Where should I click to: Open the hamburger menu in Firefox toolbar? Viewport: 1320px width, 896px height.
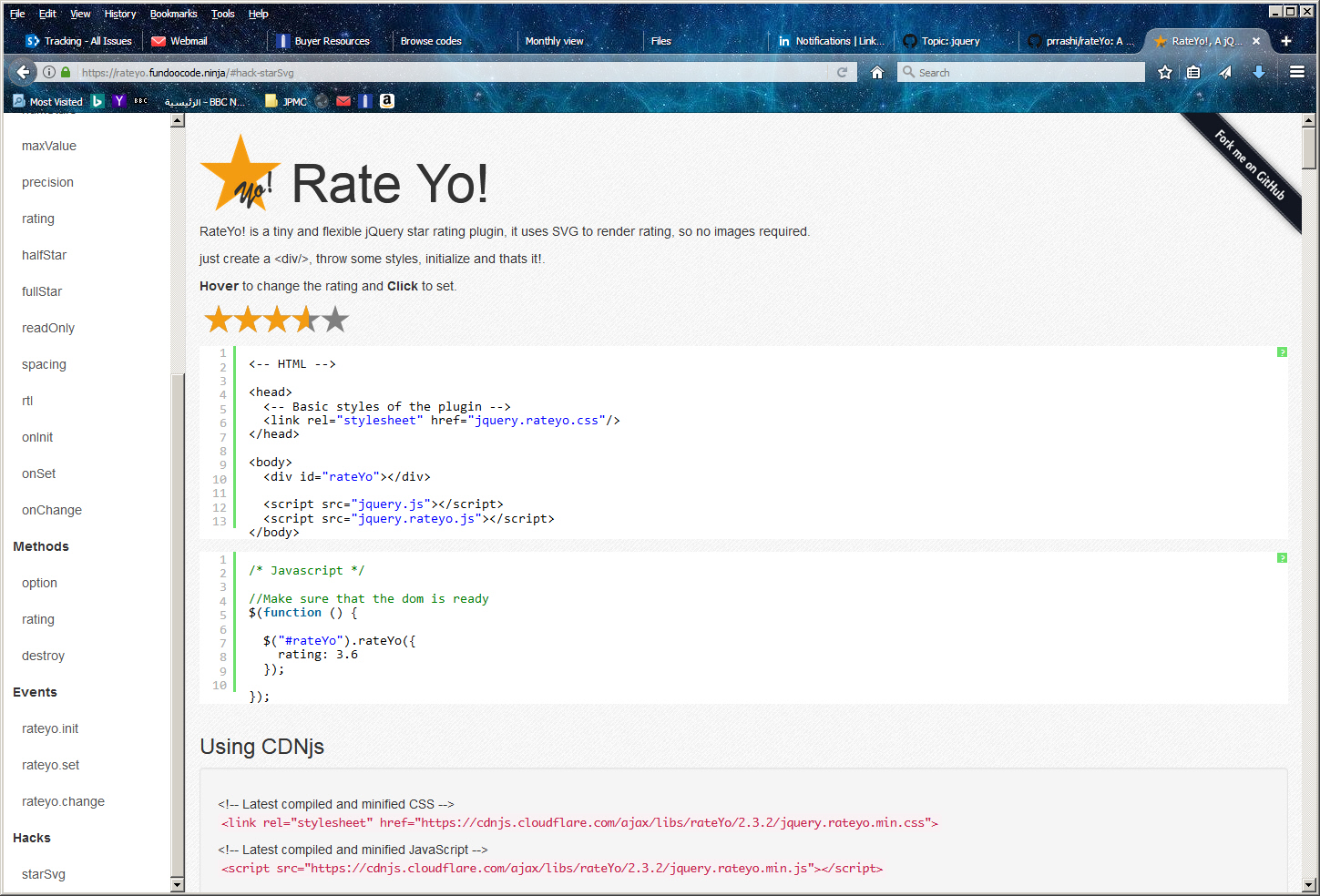(x=1296, y=72)
